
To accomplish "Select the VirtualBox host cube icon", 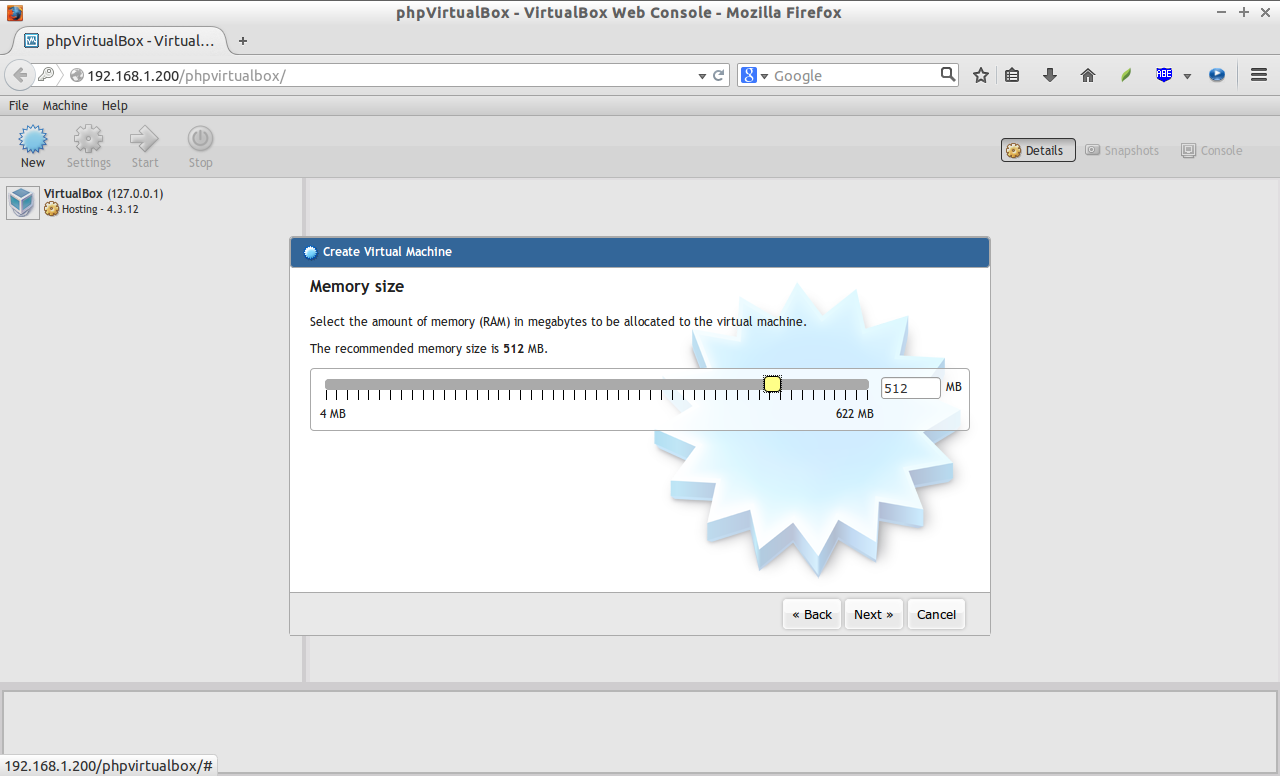I will tap(23, 202).
